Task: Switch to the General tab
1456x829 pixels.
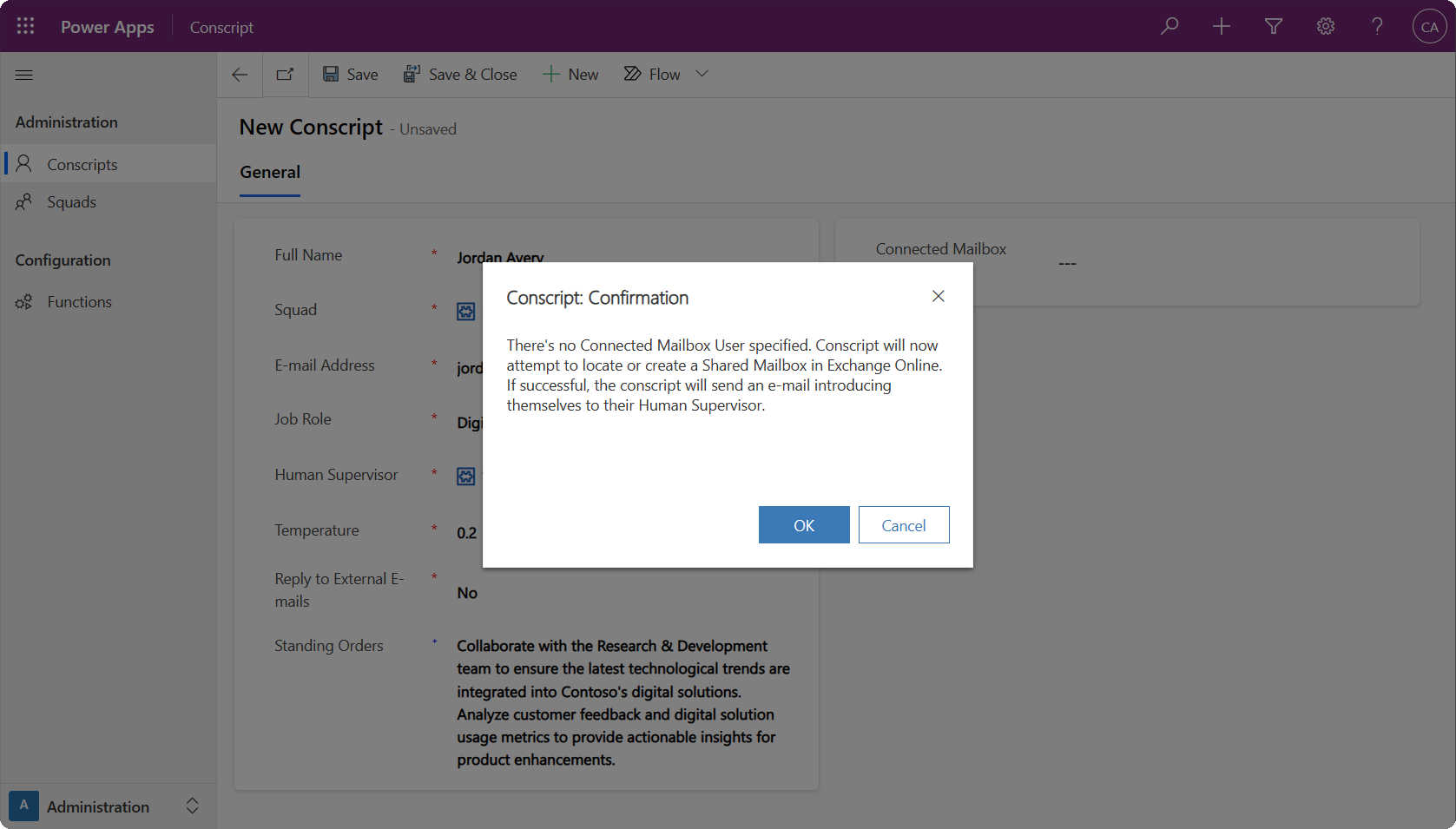Action: tap(270, 172)
